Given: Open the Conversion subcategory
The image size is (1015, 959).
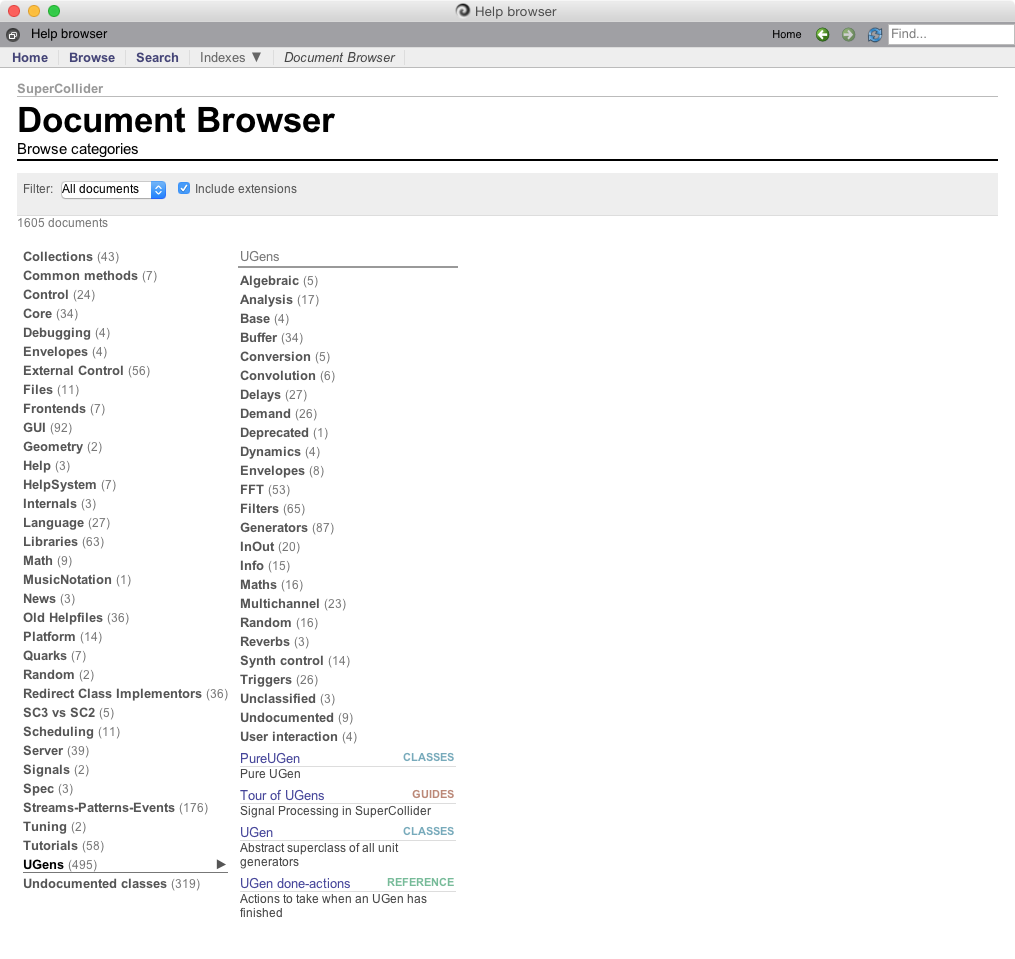Looking at the screenshot, I should [x=285, y=357].
